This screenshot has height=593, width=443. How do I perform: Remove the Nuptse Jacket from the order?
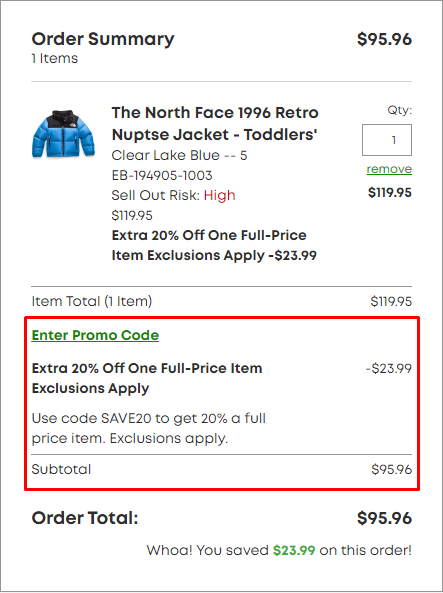pyautogui.click(x=389, y=169)
